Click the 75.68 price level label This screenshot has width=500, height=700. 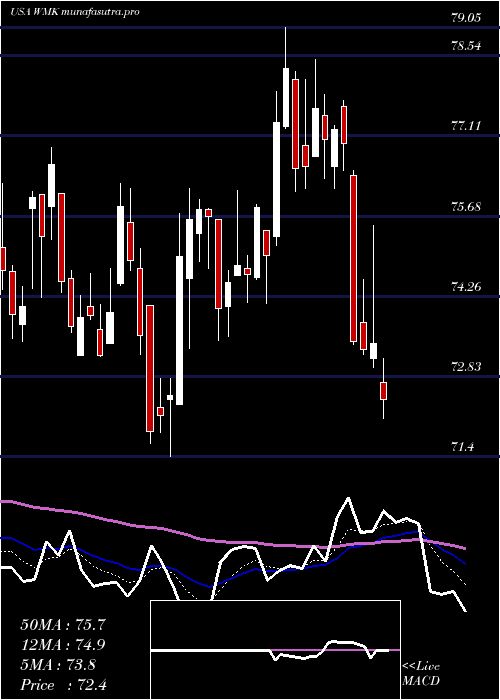pos(466,207)
